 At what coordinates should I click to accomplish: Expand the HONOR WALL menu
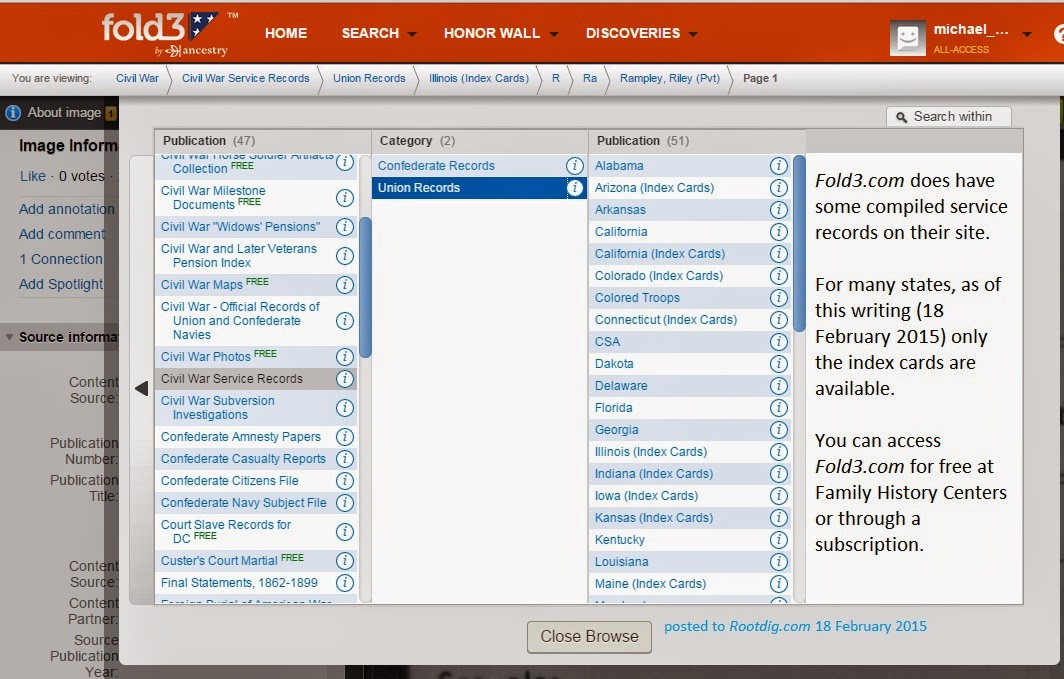point(500,33)
